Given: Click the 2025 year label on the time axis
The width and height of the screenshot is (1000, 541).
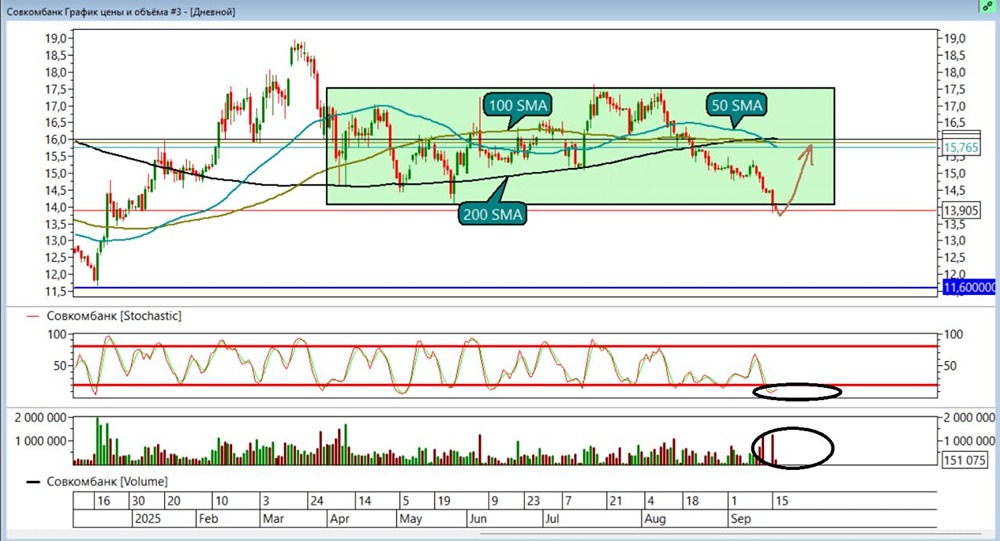Looking at the screenshot, I should click(x=148, y=519).
